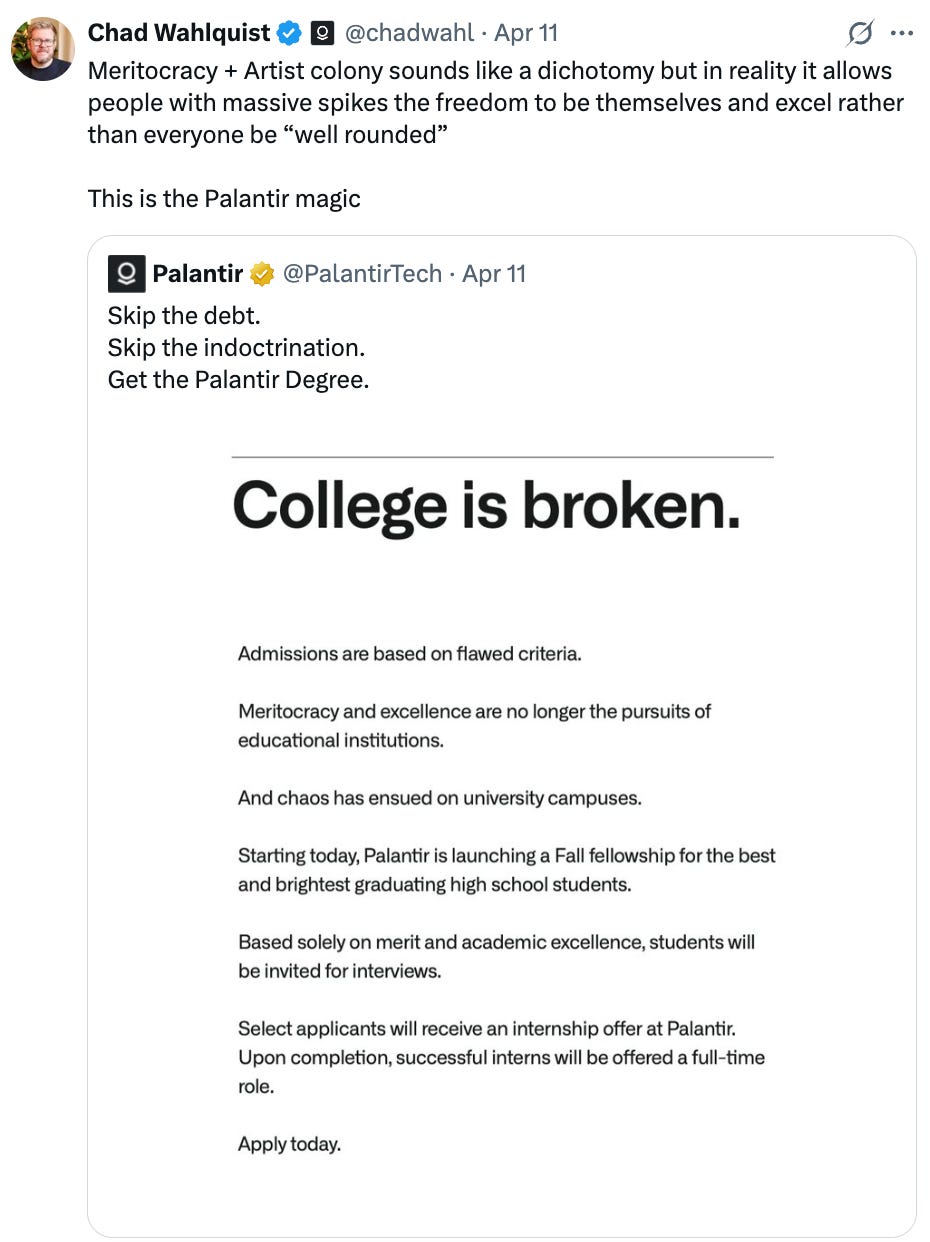Image resolution: width=930 pixels, height=1242 pixels.
Task: Click the Grok circle-slash icon
Action: point(859,34)
